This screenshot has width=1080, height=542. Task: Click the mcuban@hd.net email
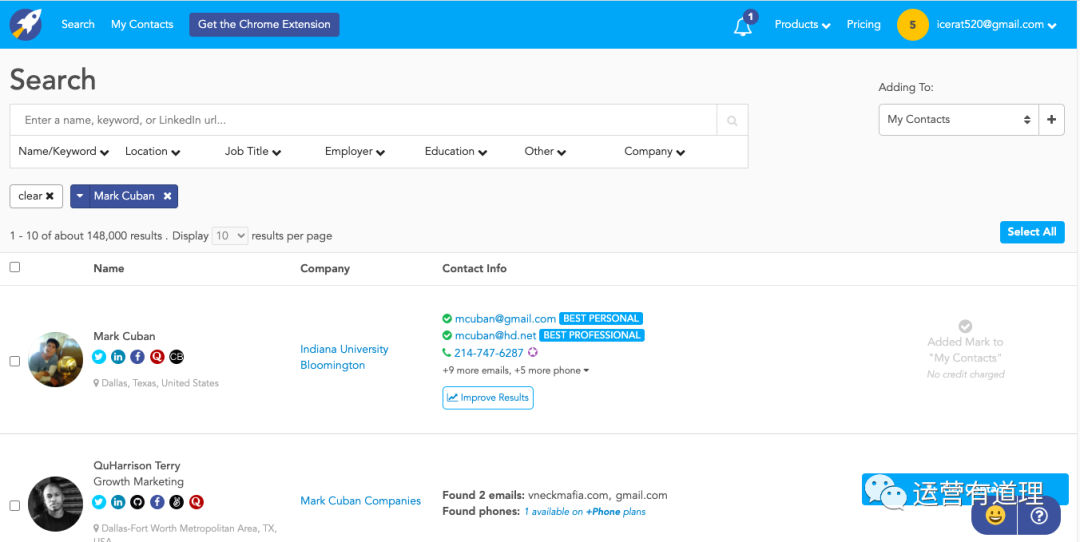[495, 335]
